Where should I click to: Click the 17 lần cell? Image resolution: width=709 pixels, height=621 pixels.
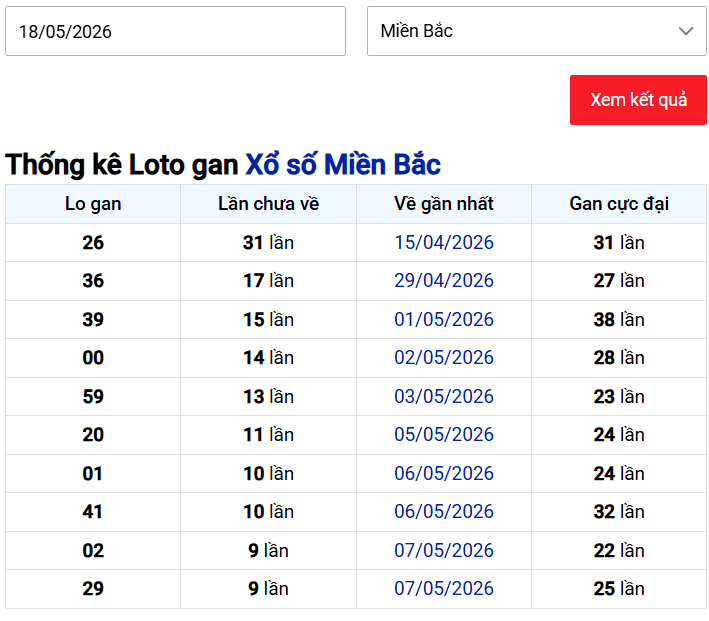point(269,280)
